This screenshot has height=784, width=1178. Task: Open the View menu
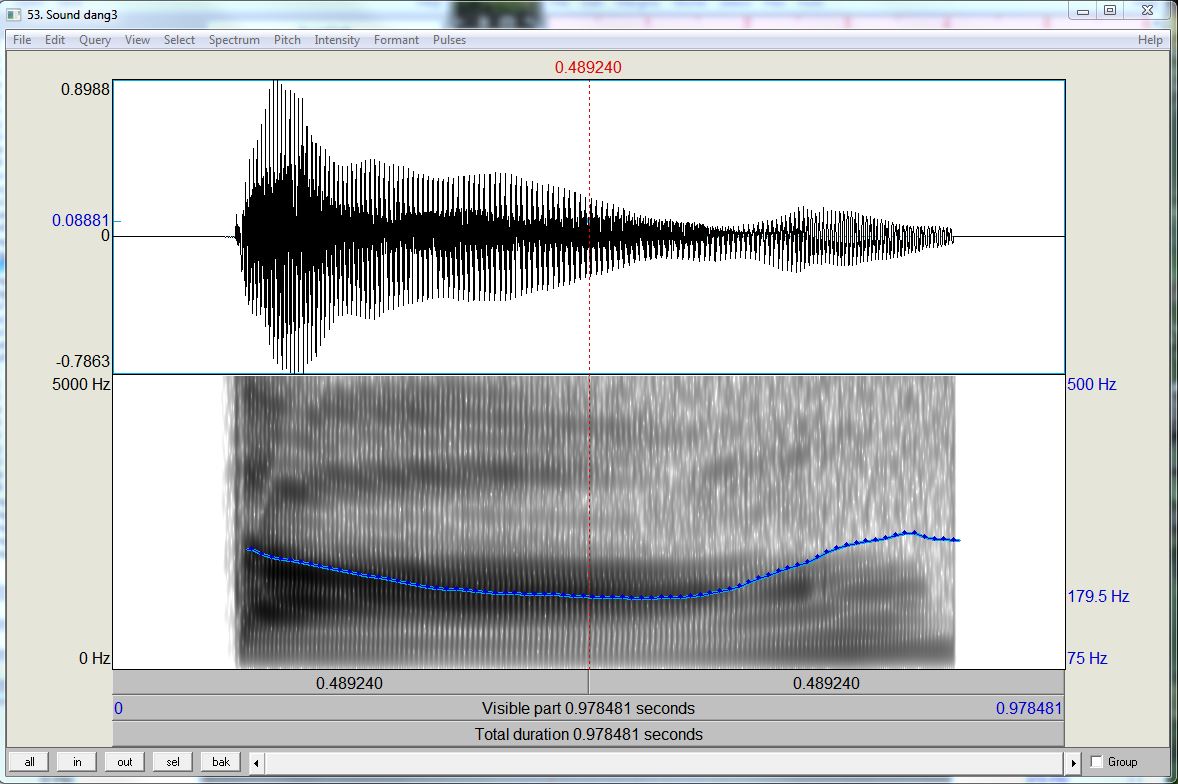pos(137,40)
